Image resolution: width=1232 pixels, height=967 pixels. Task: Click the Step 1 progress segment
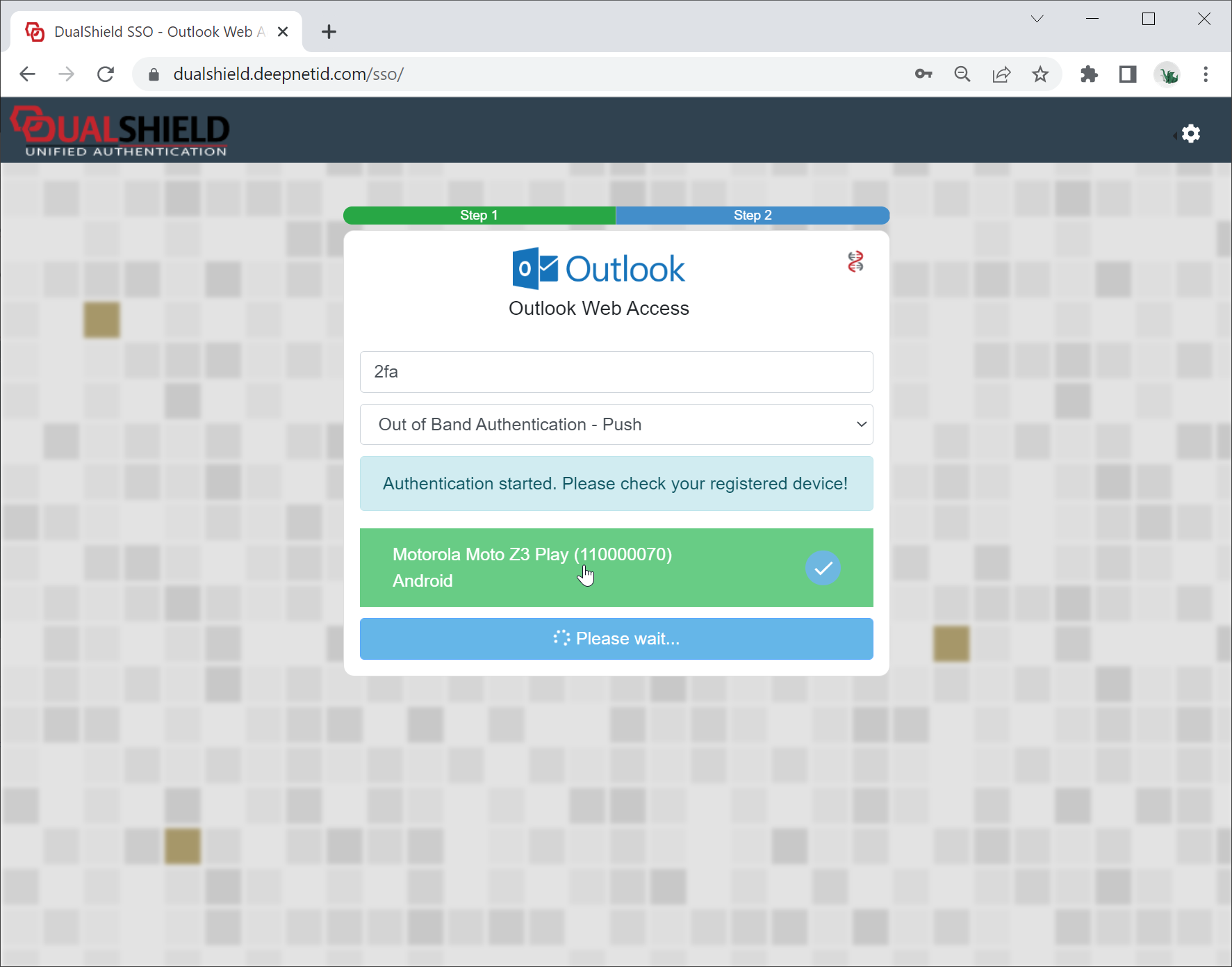[x=479, y=216]
